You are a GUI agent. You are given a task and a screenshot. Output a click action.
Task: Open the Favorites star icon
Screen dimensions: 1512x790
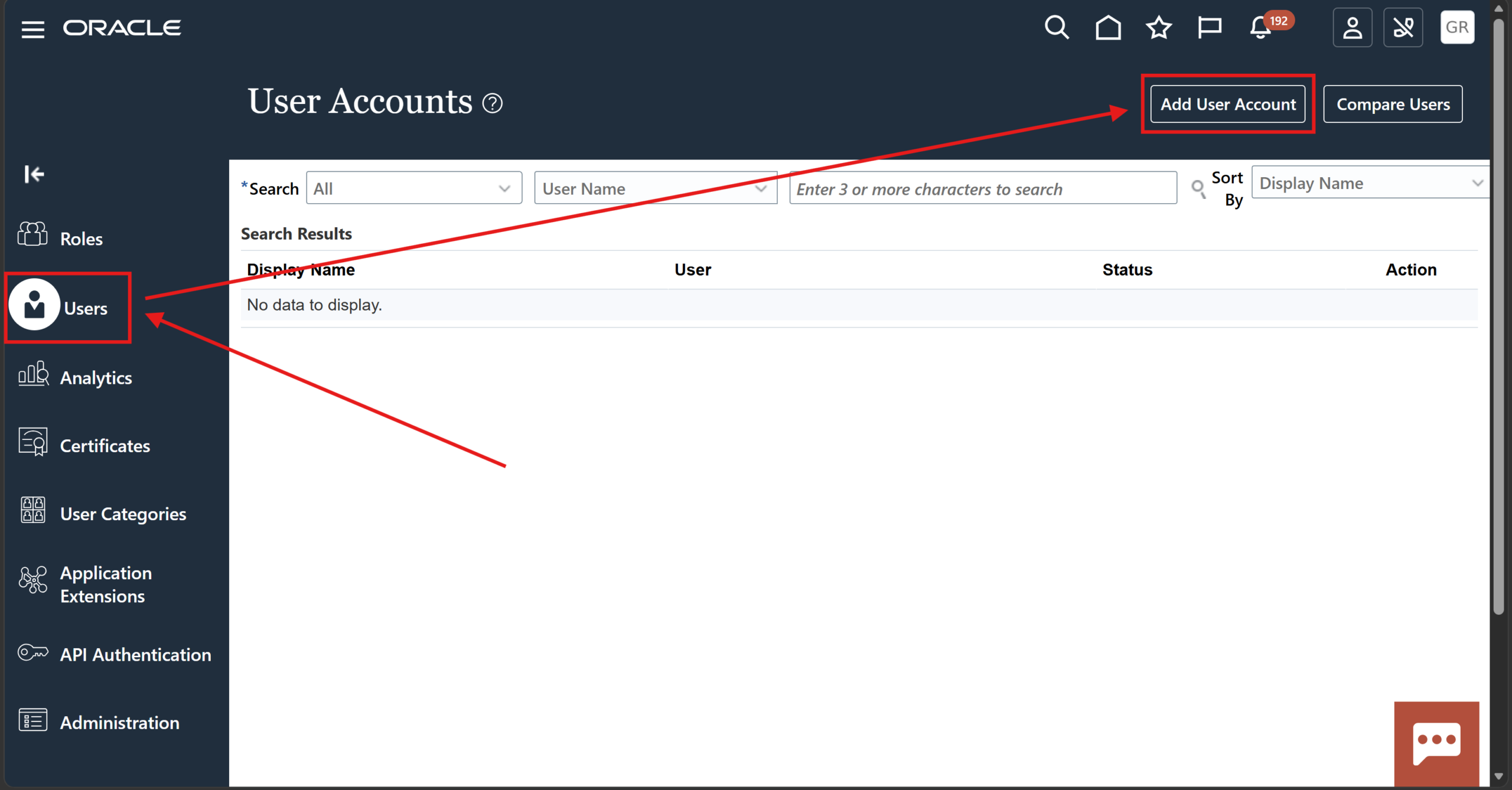(1159, 27)
